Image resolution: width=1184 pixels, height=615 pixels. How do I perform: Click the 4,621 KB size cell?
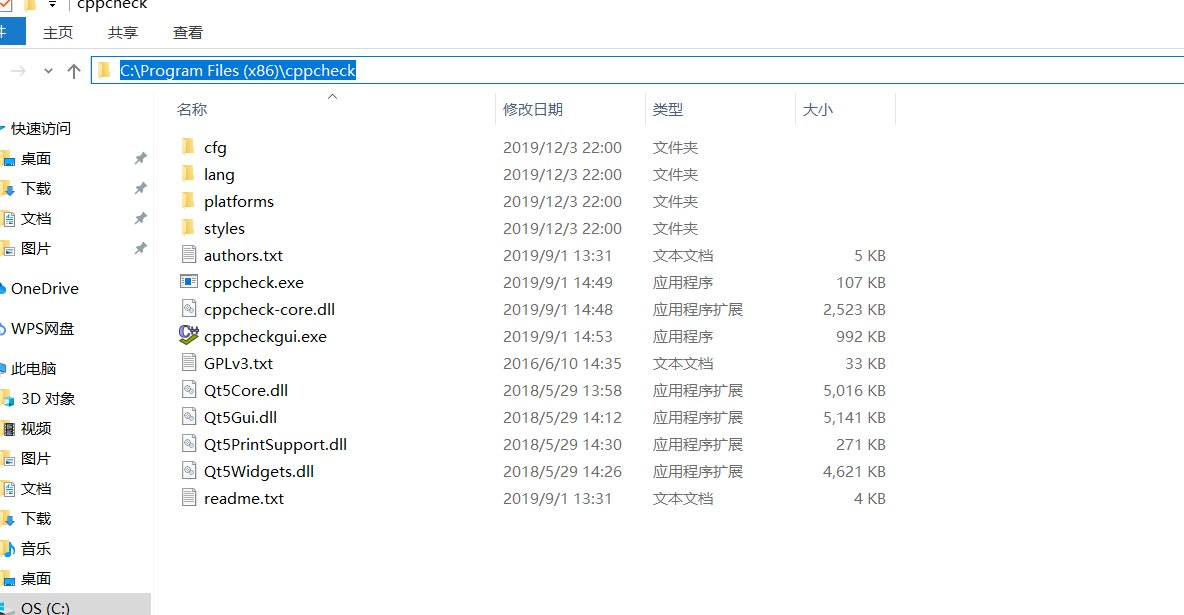[x=854, y=471]
